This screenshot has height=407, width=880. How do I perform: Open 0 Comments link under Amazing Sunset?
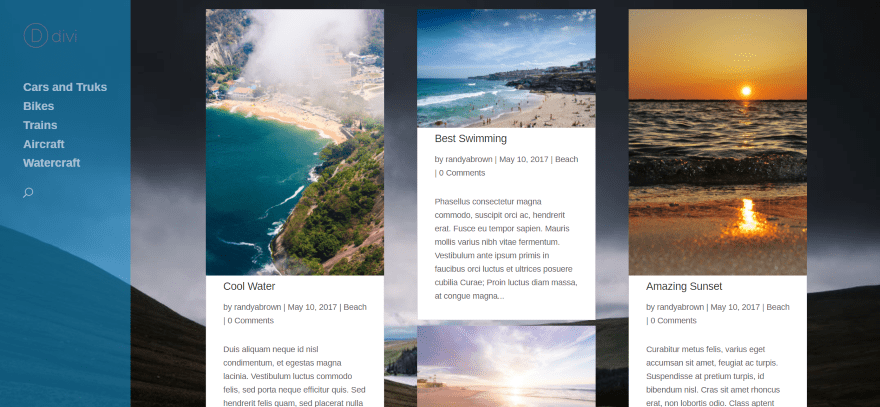(673, 321)
